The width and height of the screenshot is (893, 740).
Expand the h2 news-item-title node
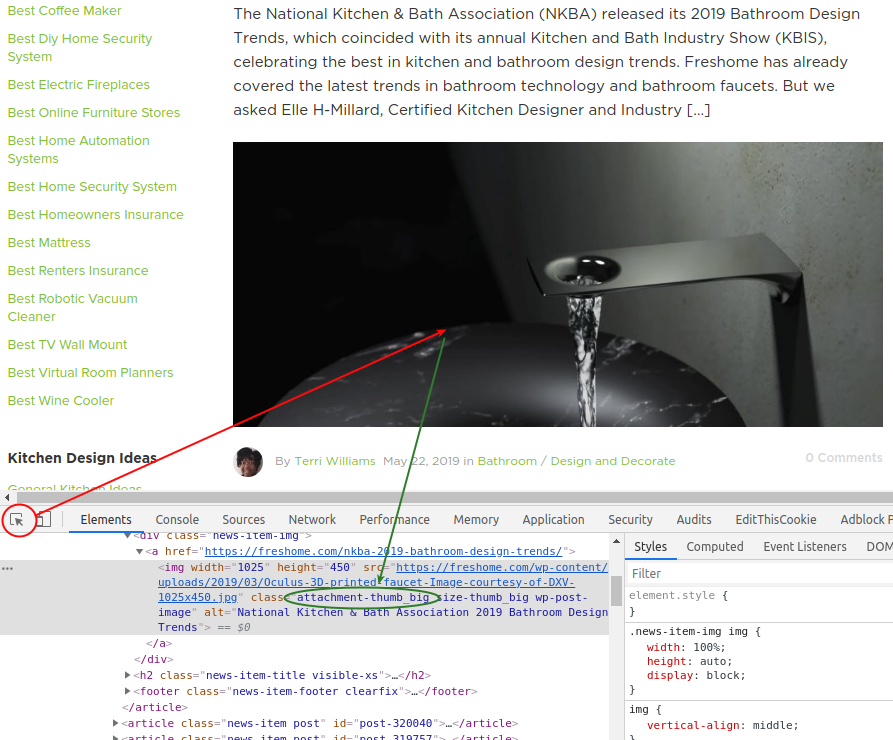(127, 675)
